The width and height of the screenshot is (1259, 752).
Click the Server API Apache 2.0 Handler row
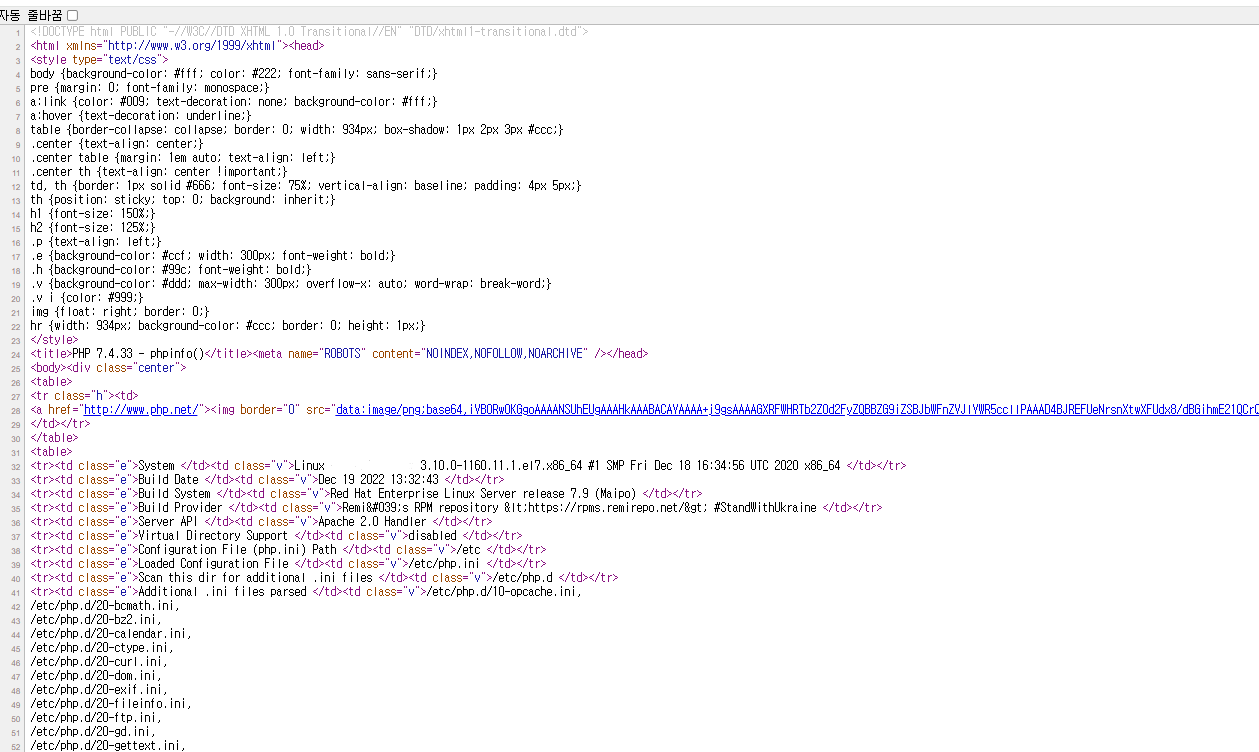click(261, 522)
